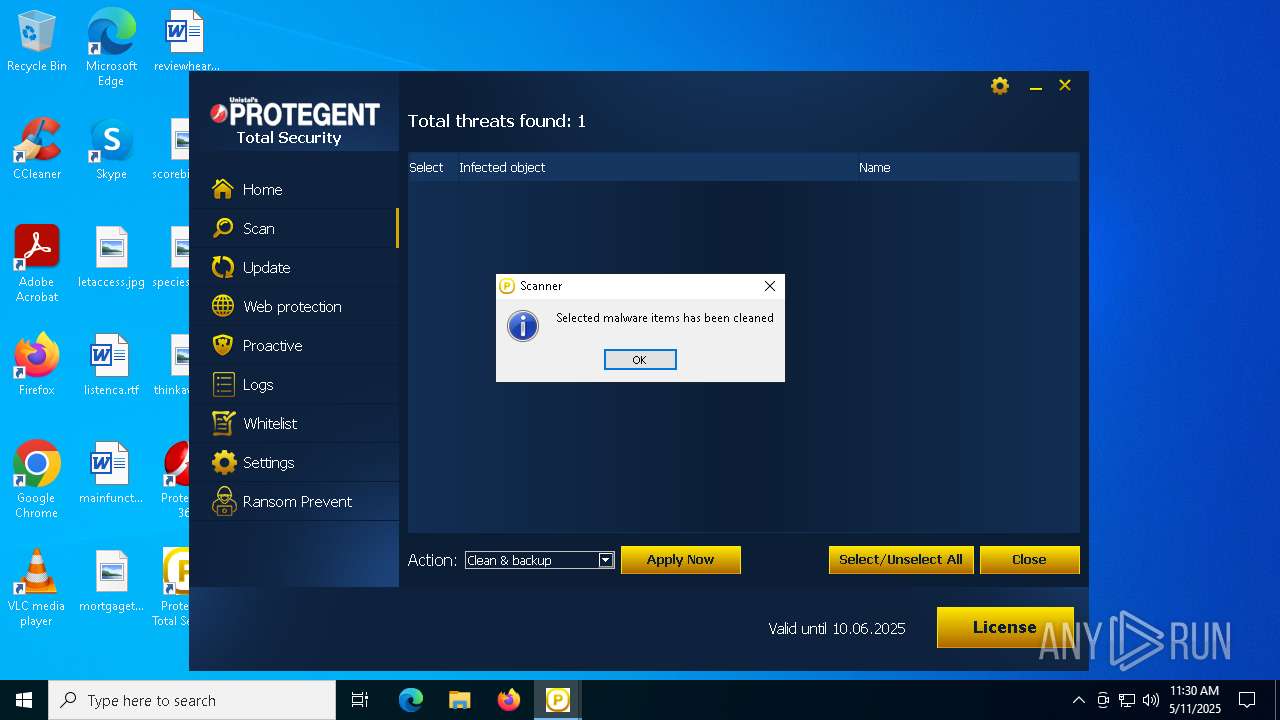
Task: Click the blue information icon in Scanner dialog
Action: (x=523, y=326)
